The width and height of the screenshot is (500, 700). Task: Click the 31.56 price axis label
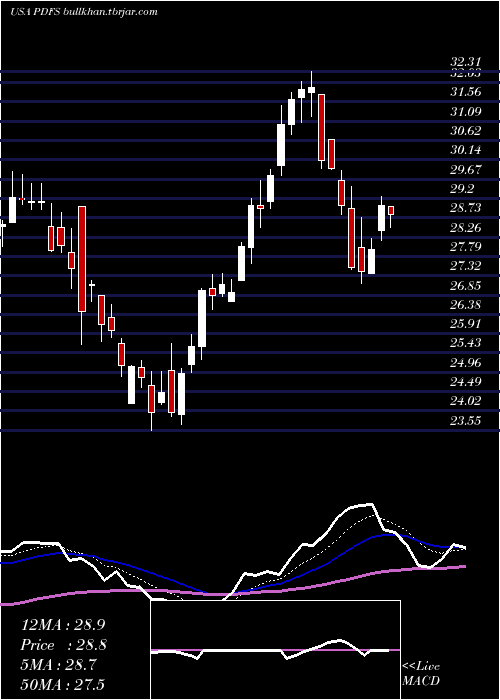(x=466, y=92)
